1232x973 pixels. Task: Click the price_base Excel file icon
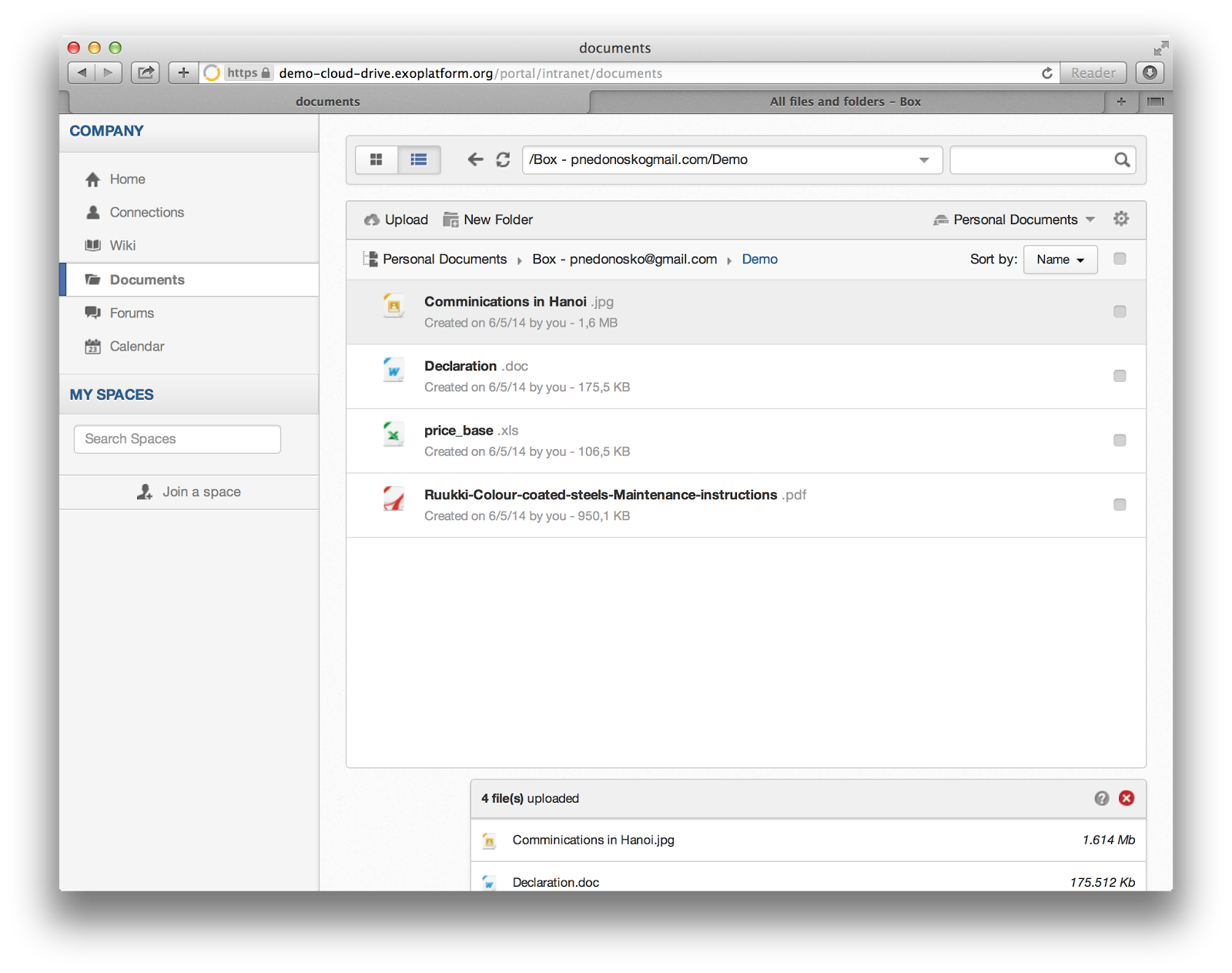click(x=393, y=434)
